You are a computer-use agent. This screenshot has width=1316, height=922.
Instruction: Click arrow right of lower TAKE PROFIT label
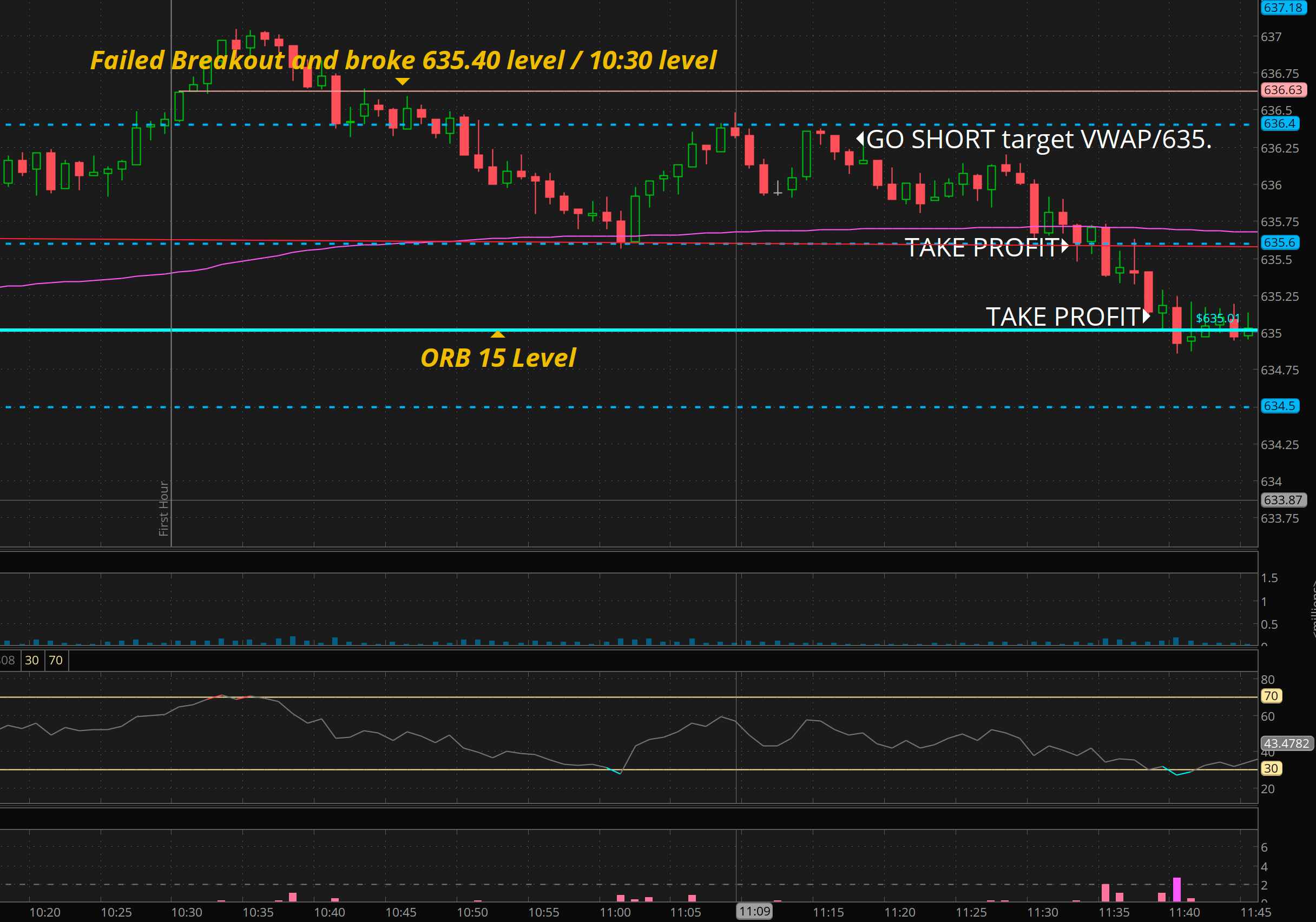tap(1146, 316)
